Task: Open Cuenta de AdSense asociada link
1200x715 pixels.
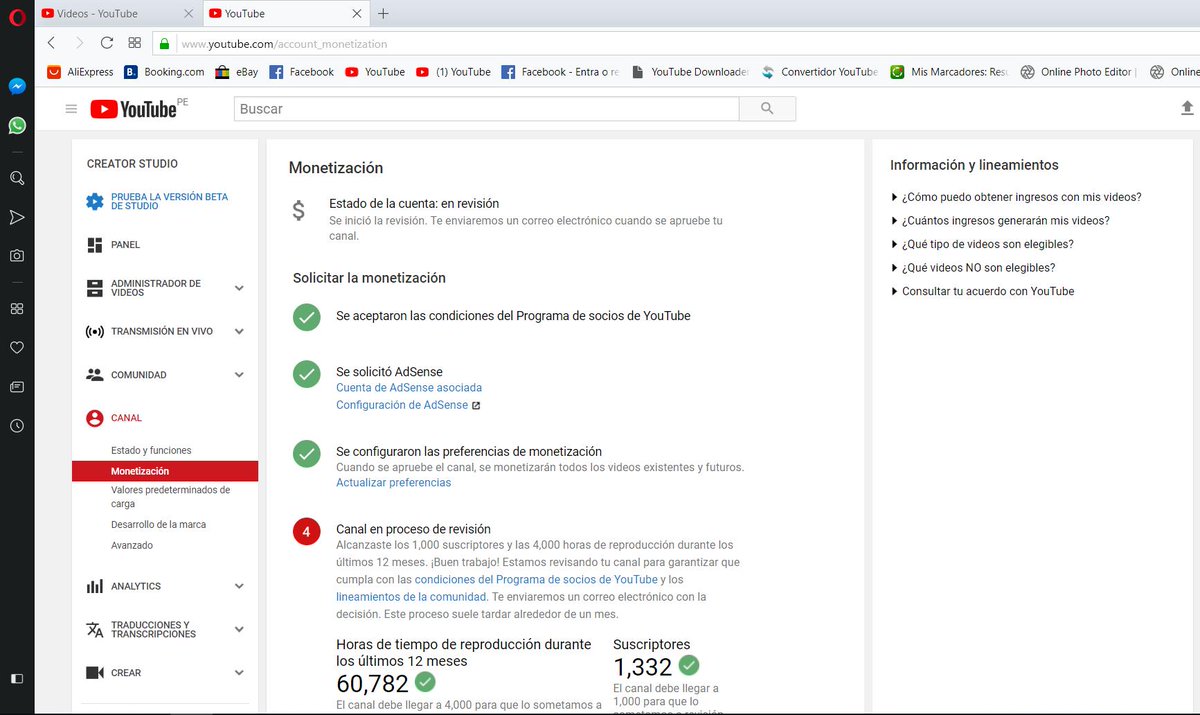Action: pos(409,388)
